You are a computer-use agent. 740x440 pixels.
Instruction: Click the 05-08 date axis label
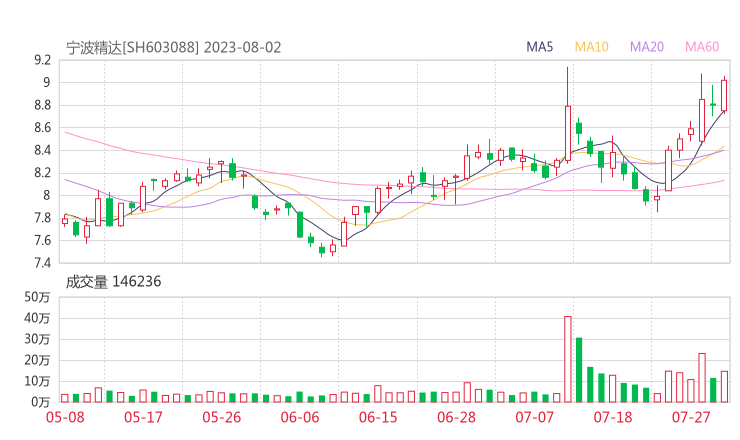pyautogui.click(x=65, y=417)
